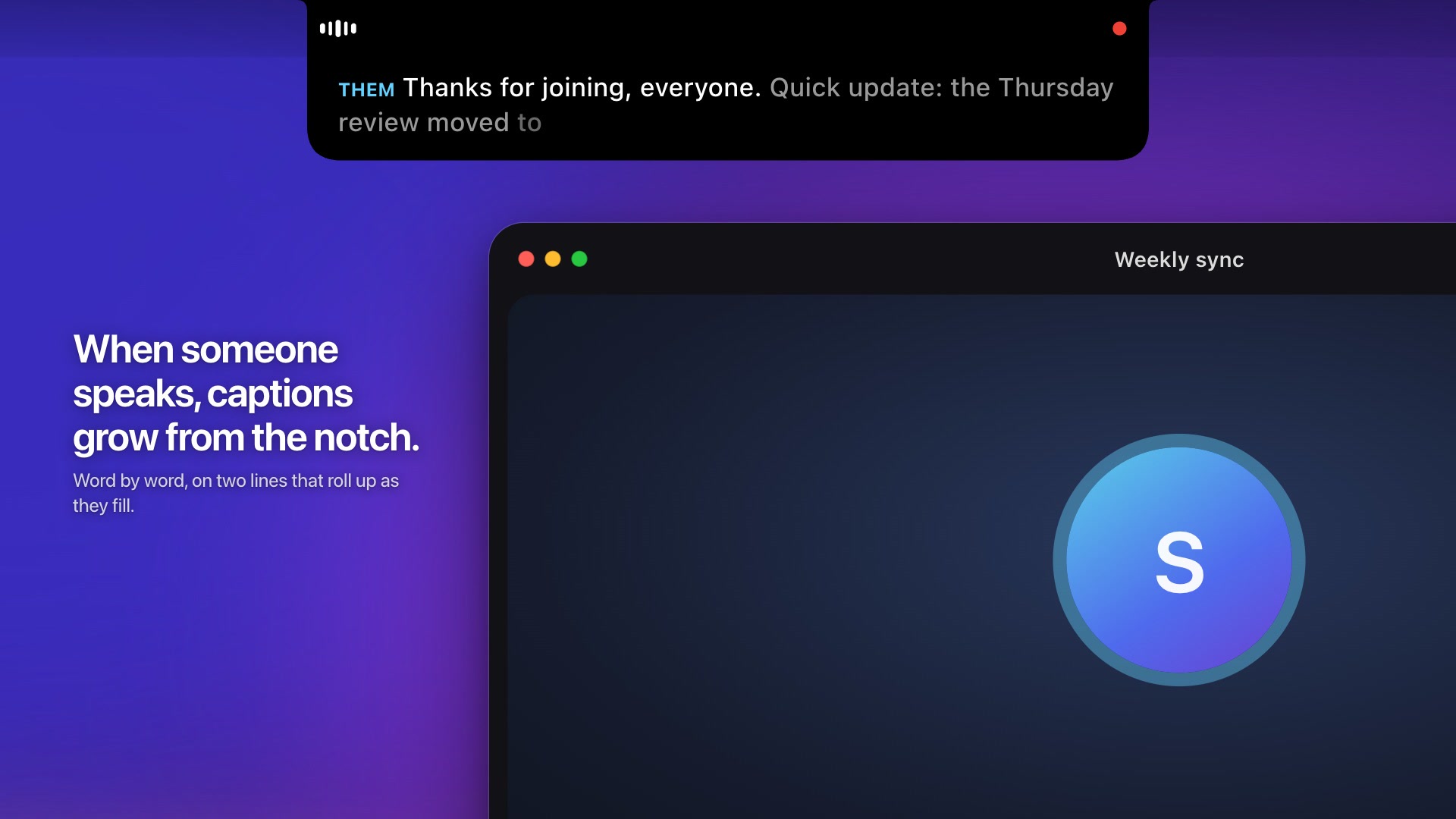Click the audio waveform icon in the notch
This screenshot has width=1456, height=819.
(x=338, y=29)
